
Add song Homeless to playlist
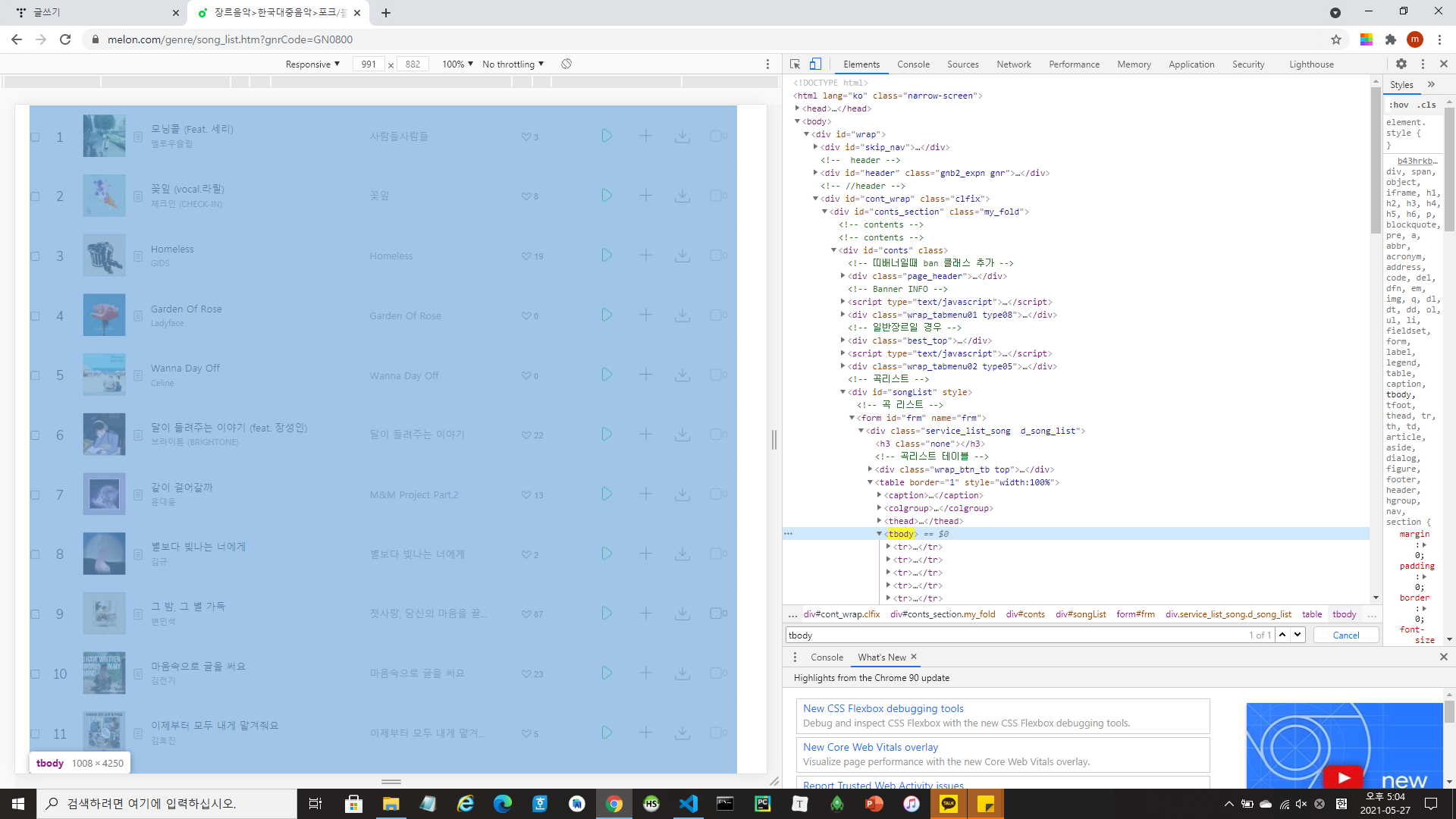[x=646, y=256]
